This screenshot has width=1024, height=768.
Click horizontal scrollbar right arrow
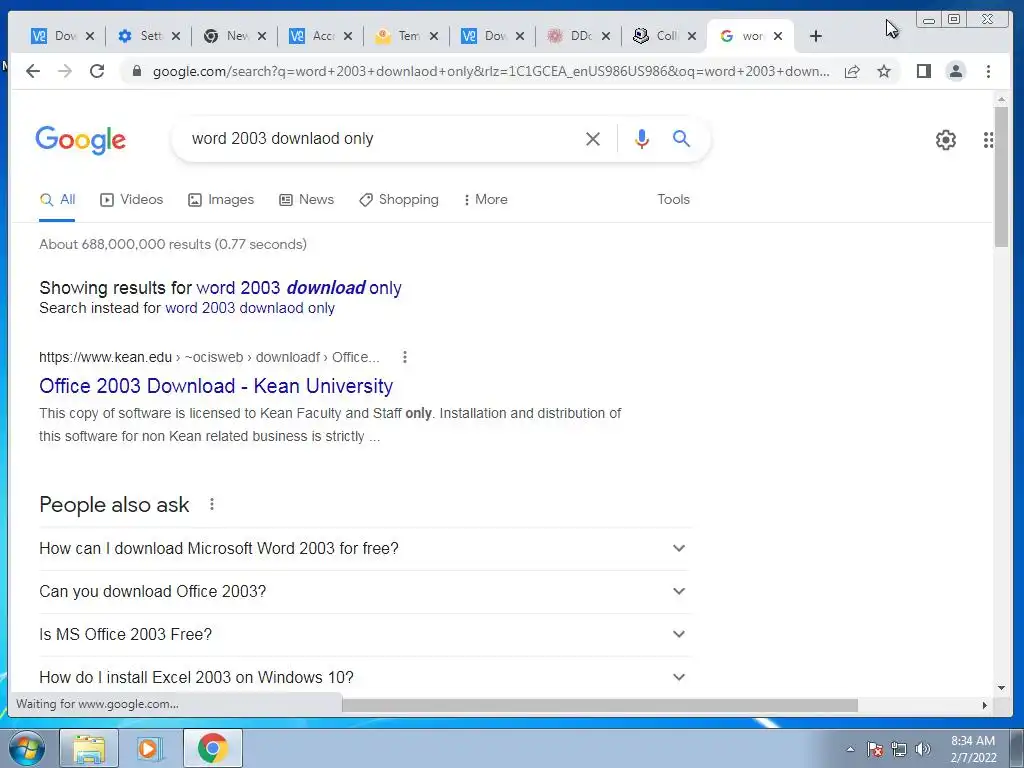[x=984, y=705]
